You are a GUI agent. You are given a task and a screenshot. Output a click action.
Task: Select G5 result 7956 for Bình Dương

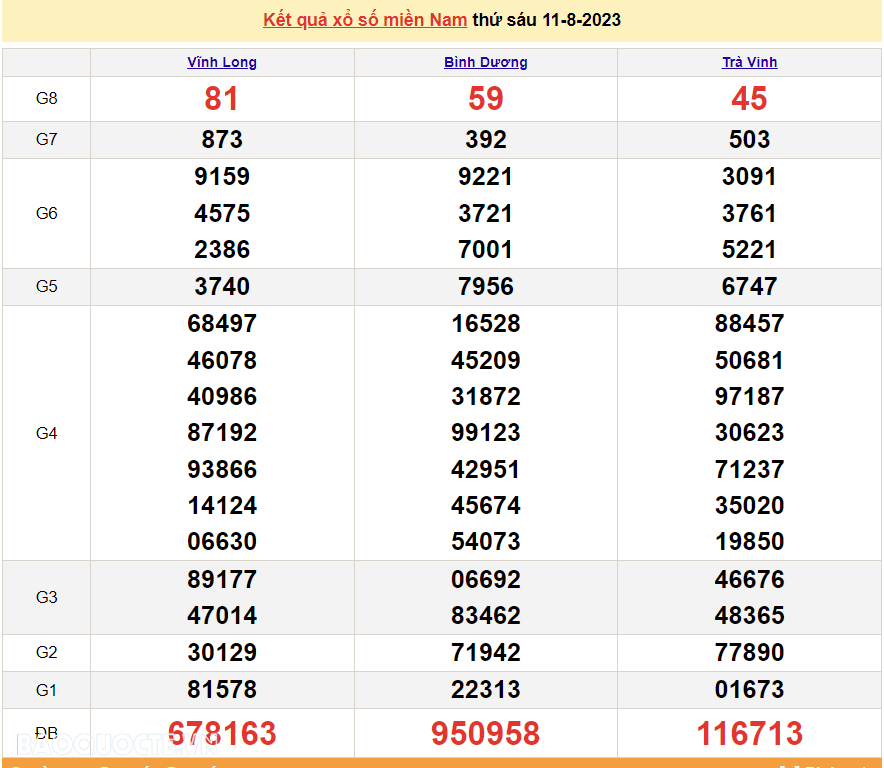pos(486,286)
